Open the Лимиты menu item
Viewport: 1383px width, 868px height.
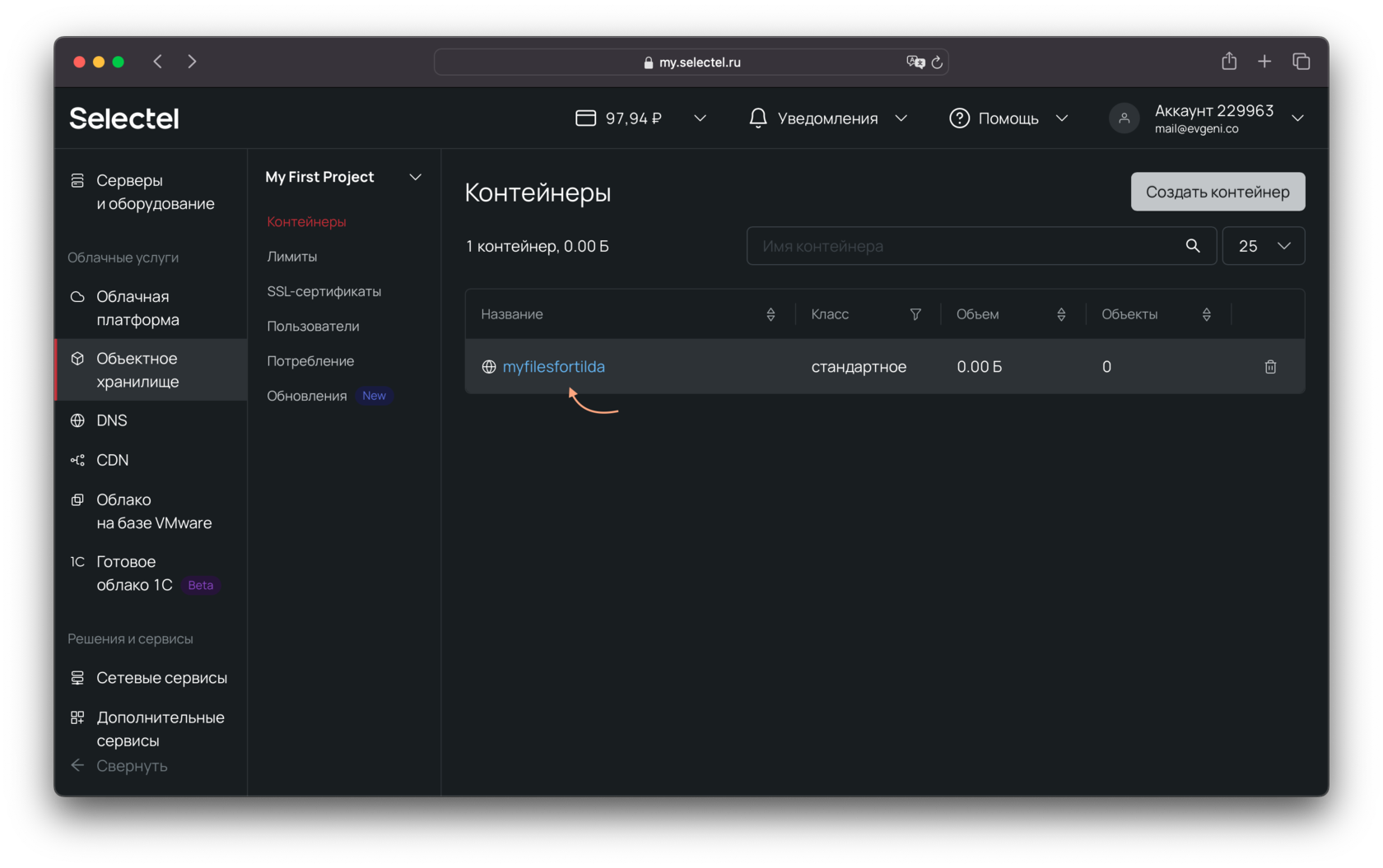[292, 257]
